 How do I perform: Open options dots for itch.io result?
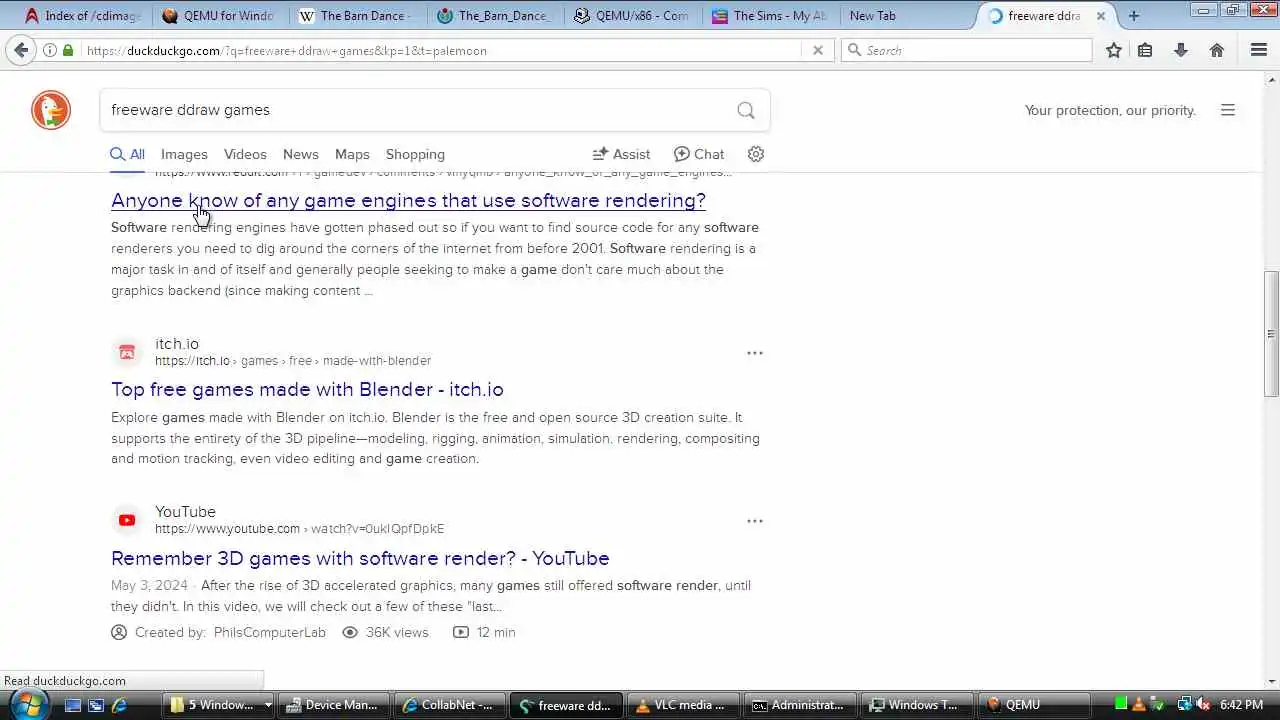tap(755, 353)
